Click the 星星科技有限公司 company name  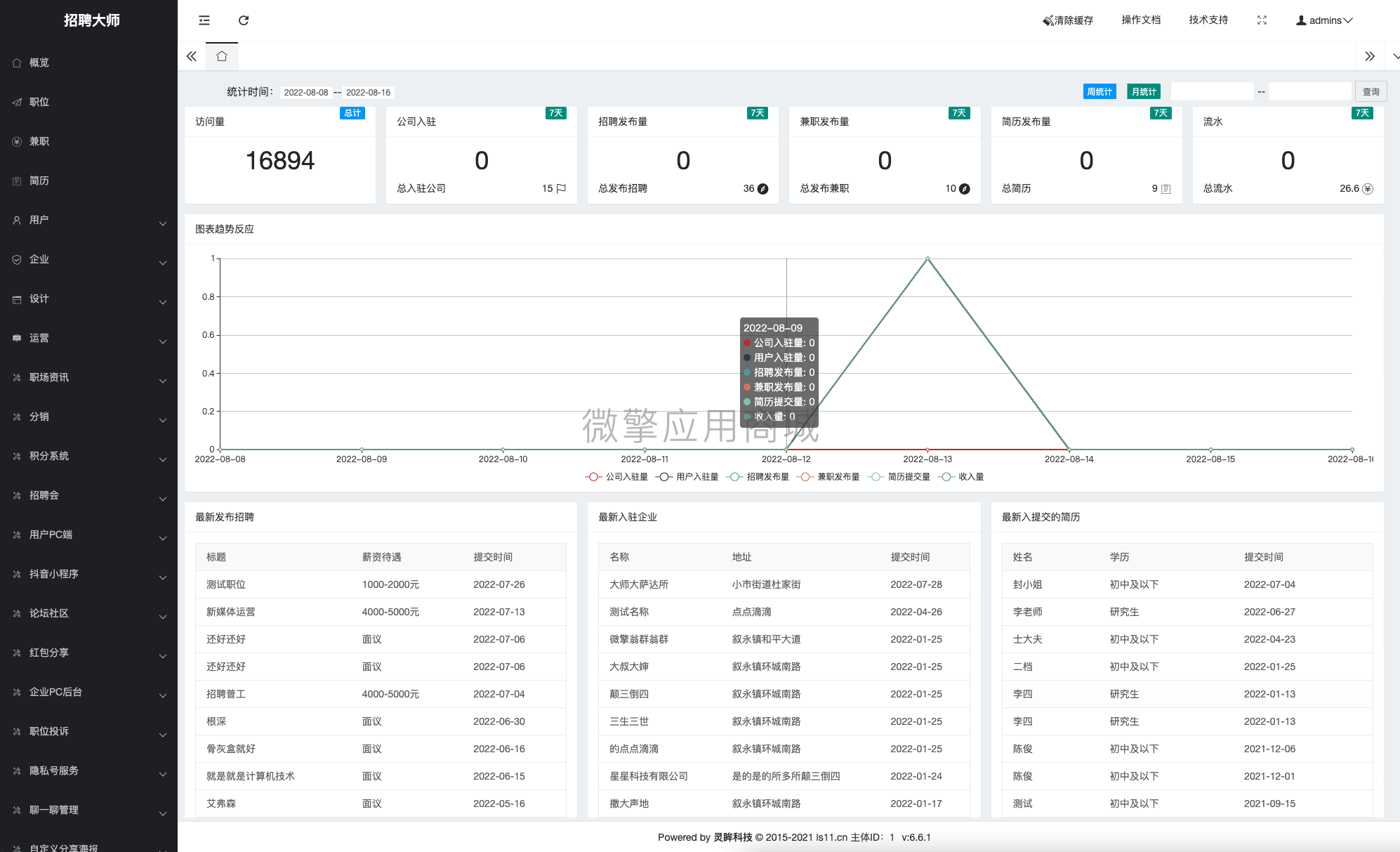tap(649, 776)
